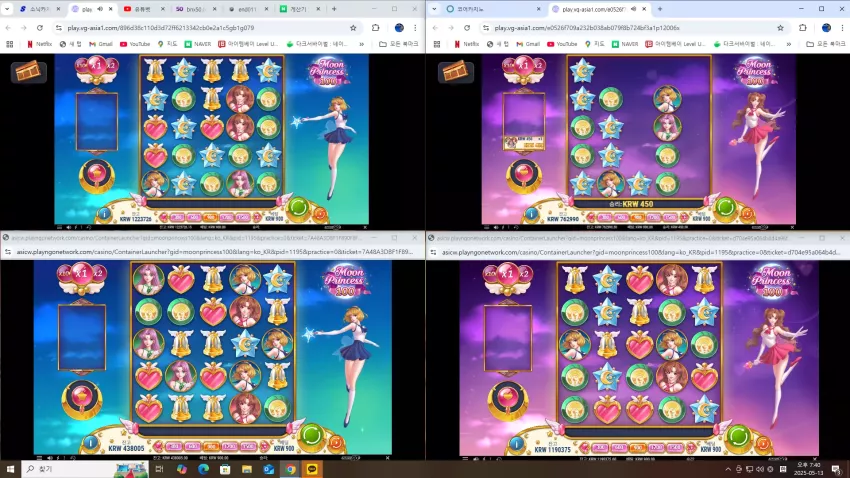
Task: Select the highlighted 900 bet in top-left game
Action: [x=211, y=217]
